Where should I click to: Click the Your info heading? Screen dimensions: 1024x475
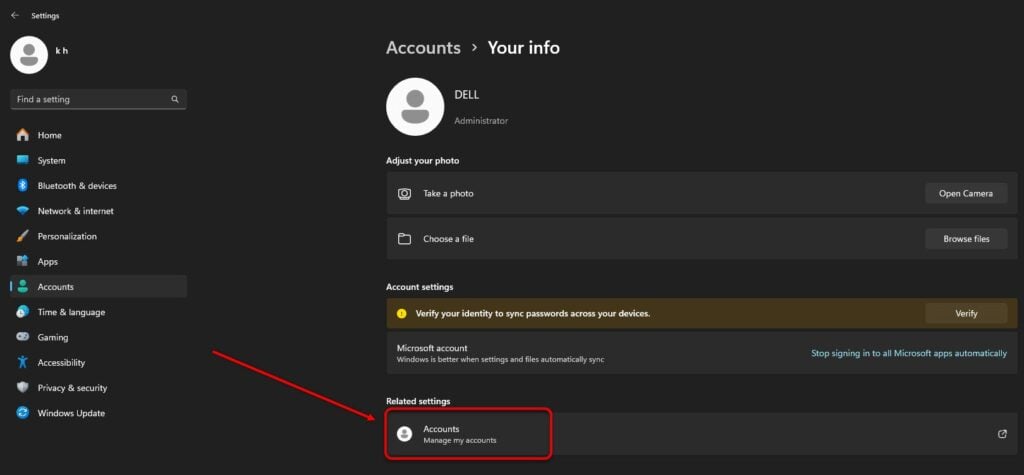point(524,48)
